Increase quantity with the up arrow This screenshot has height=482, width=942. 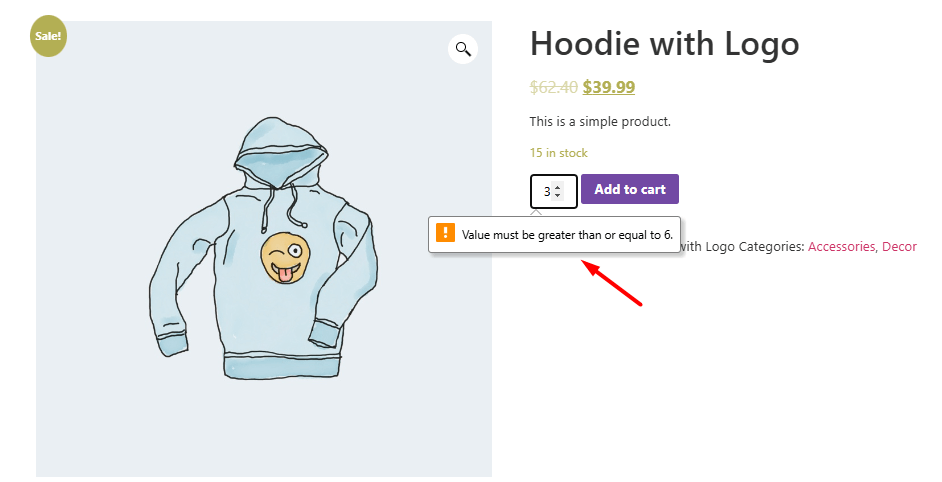tap(558, 186)
